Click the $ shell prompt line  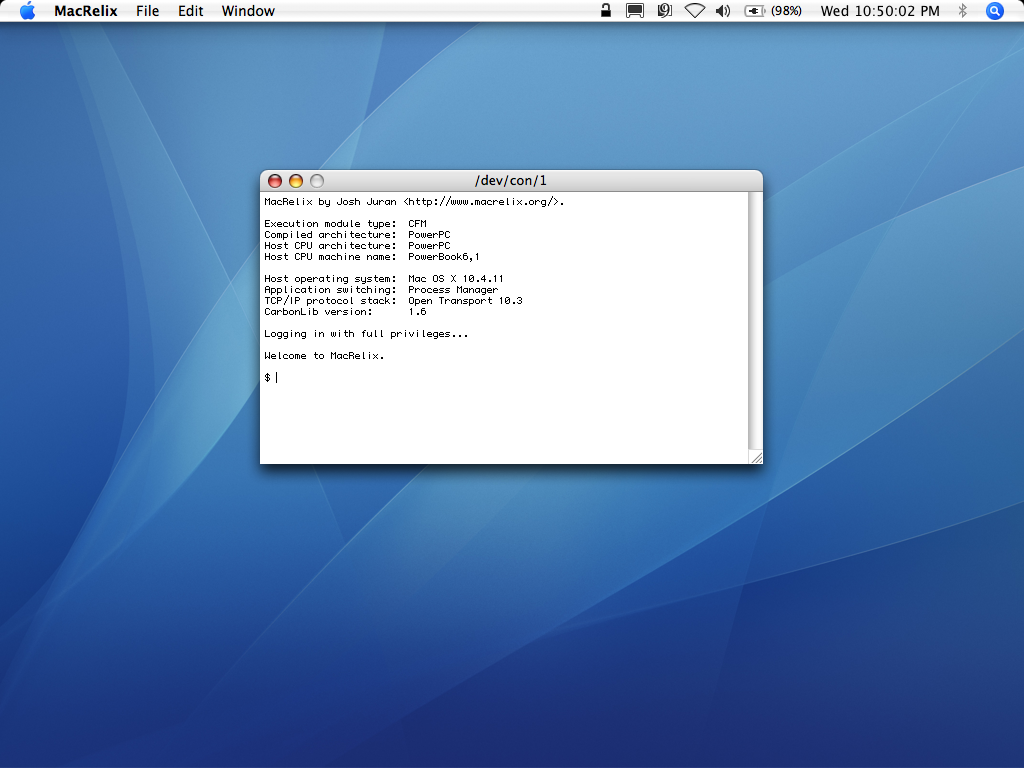(271, 377)
